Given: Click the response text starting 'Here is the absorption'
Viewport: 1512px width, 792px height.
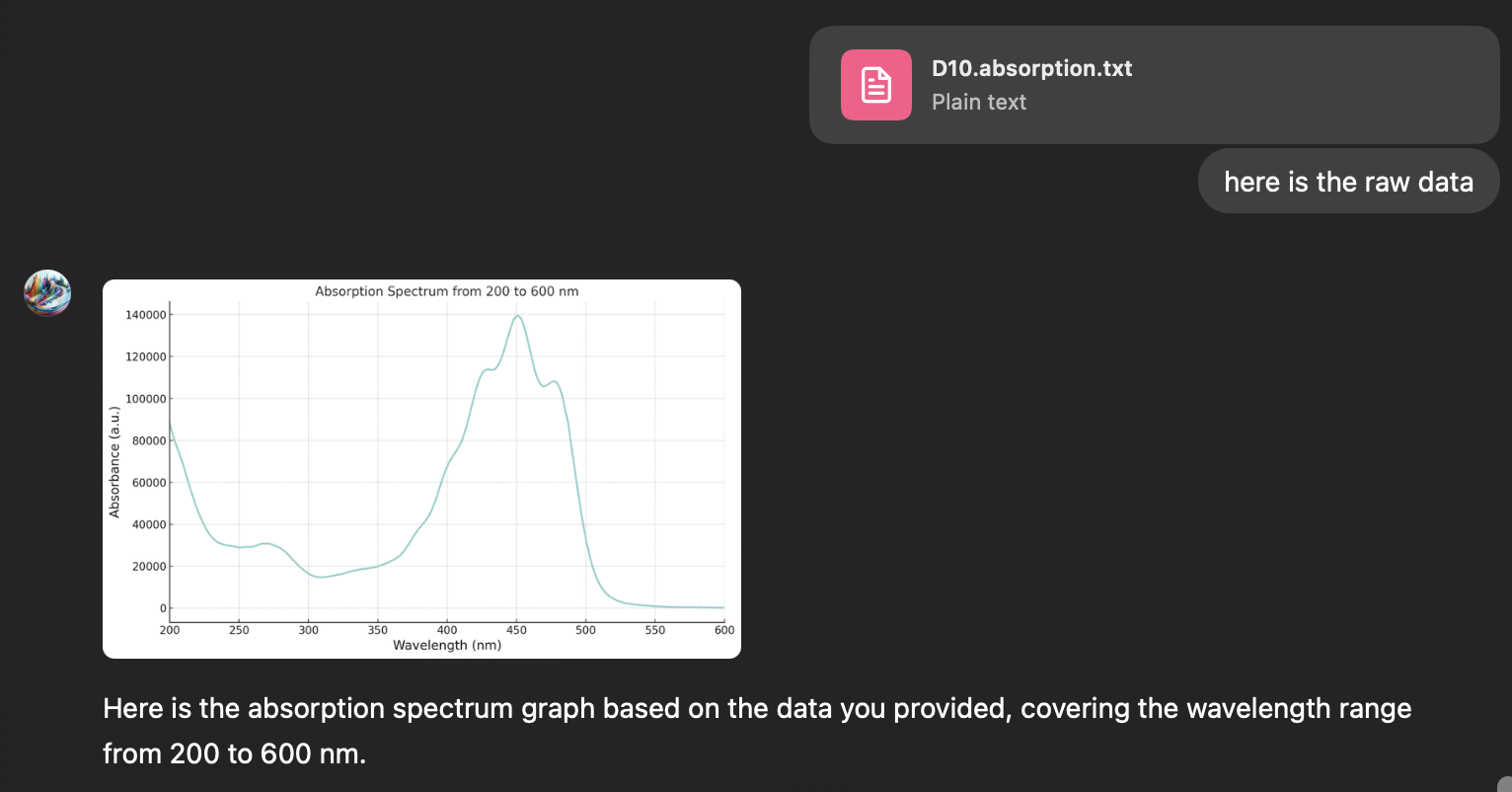Looking at the screenshot, I should (x=757, y=731).
